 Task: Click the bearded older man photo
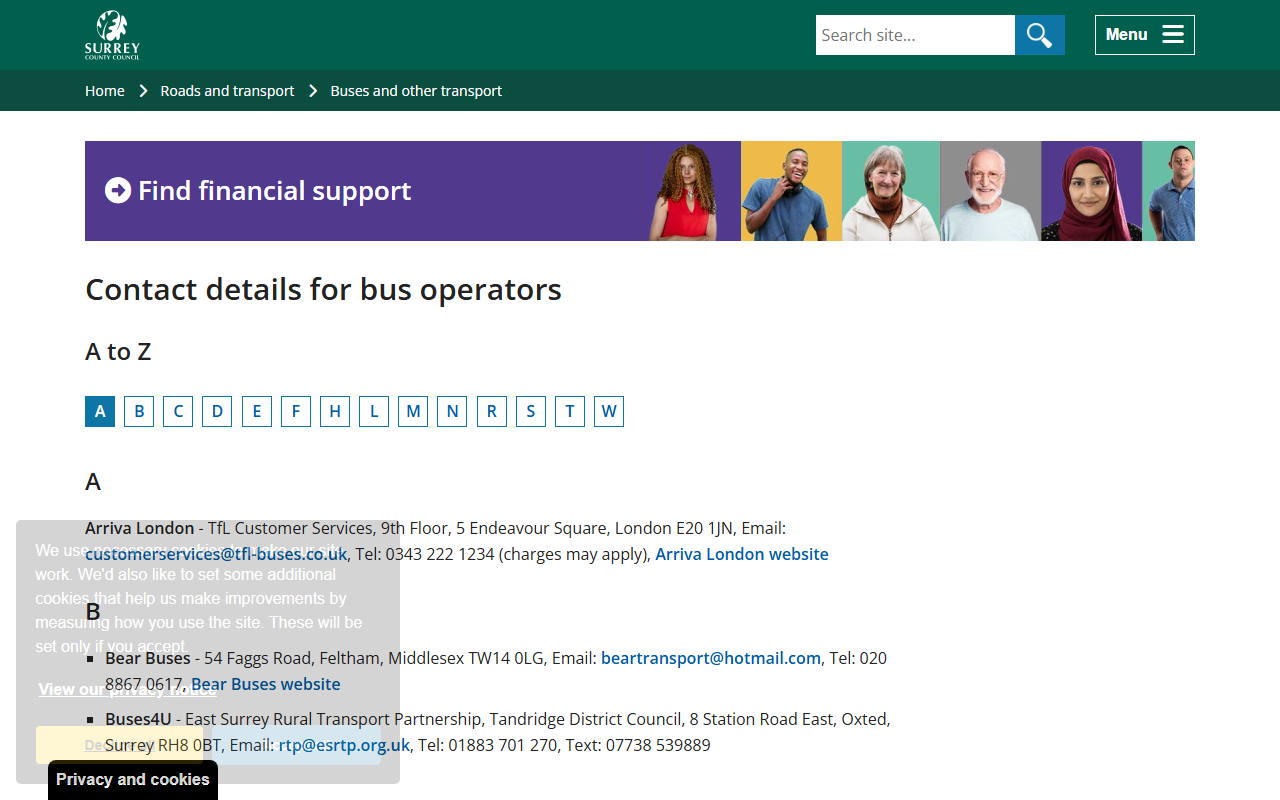(x=990, y=191)
